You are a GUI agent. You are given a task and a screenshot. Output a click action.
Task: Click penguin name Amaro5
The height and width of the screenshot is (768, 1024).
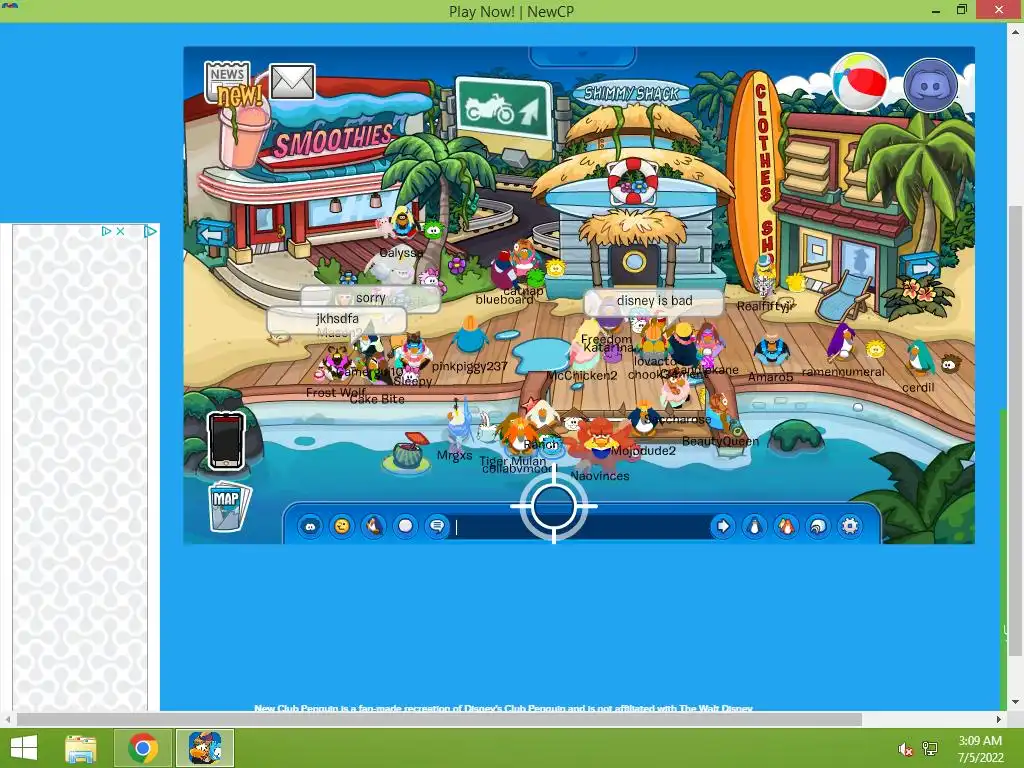tap(771, 377)
